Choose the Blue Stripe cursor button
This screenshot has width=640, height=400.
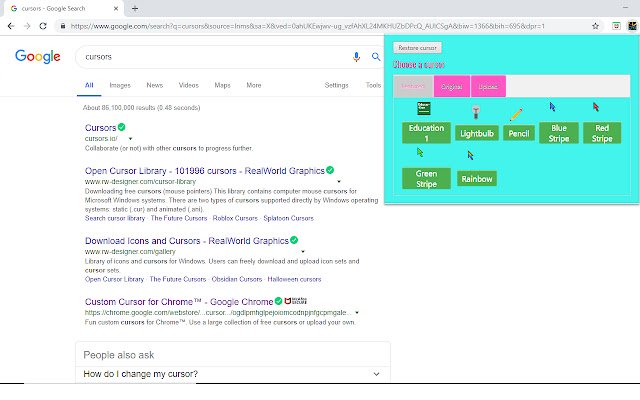click(x=559, y=133)
